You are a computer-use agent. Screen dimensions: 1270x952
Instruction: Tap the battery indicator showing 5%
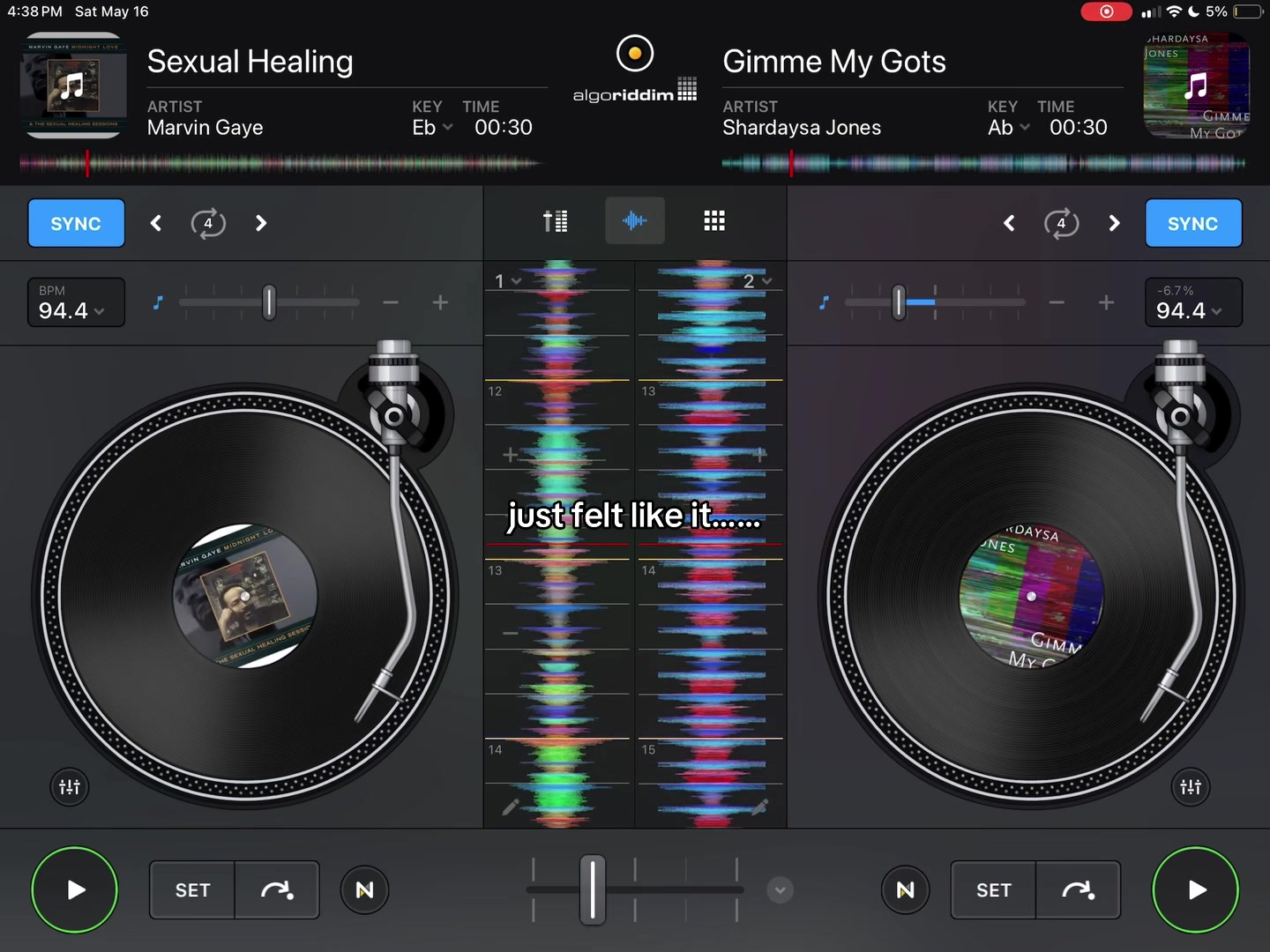[1233, 11]
